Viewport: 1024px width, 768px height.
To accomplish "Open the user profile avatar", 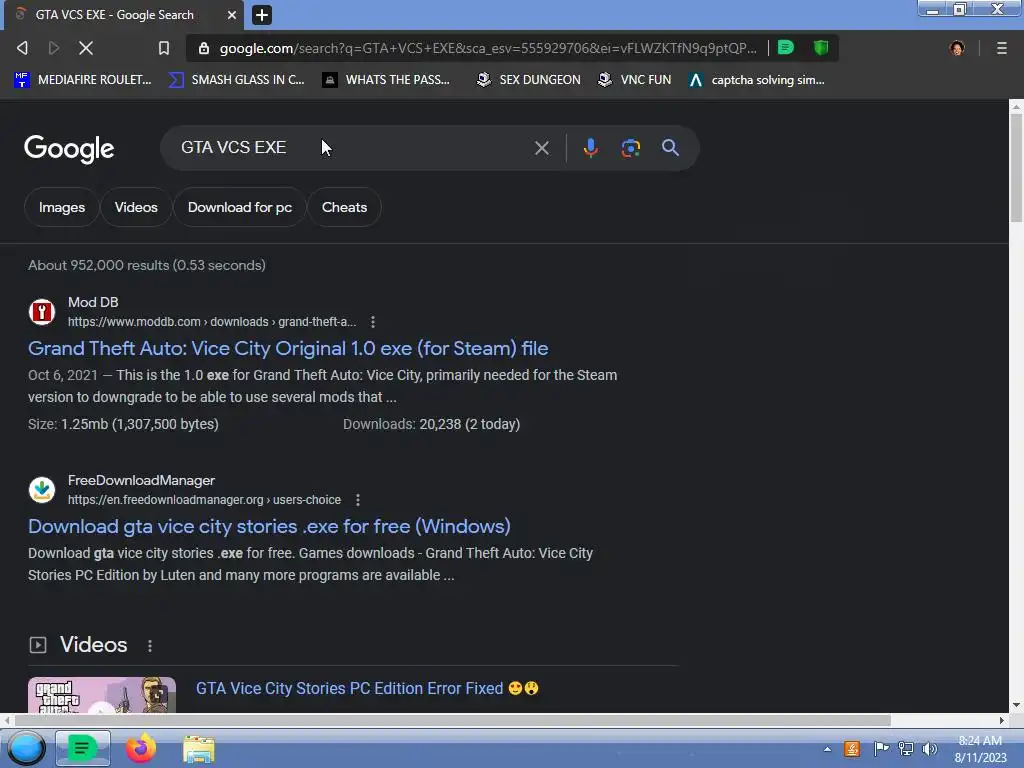I will click(957, 48).
